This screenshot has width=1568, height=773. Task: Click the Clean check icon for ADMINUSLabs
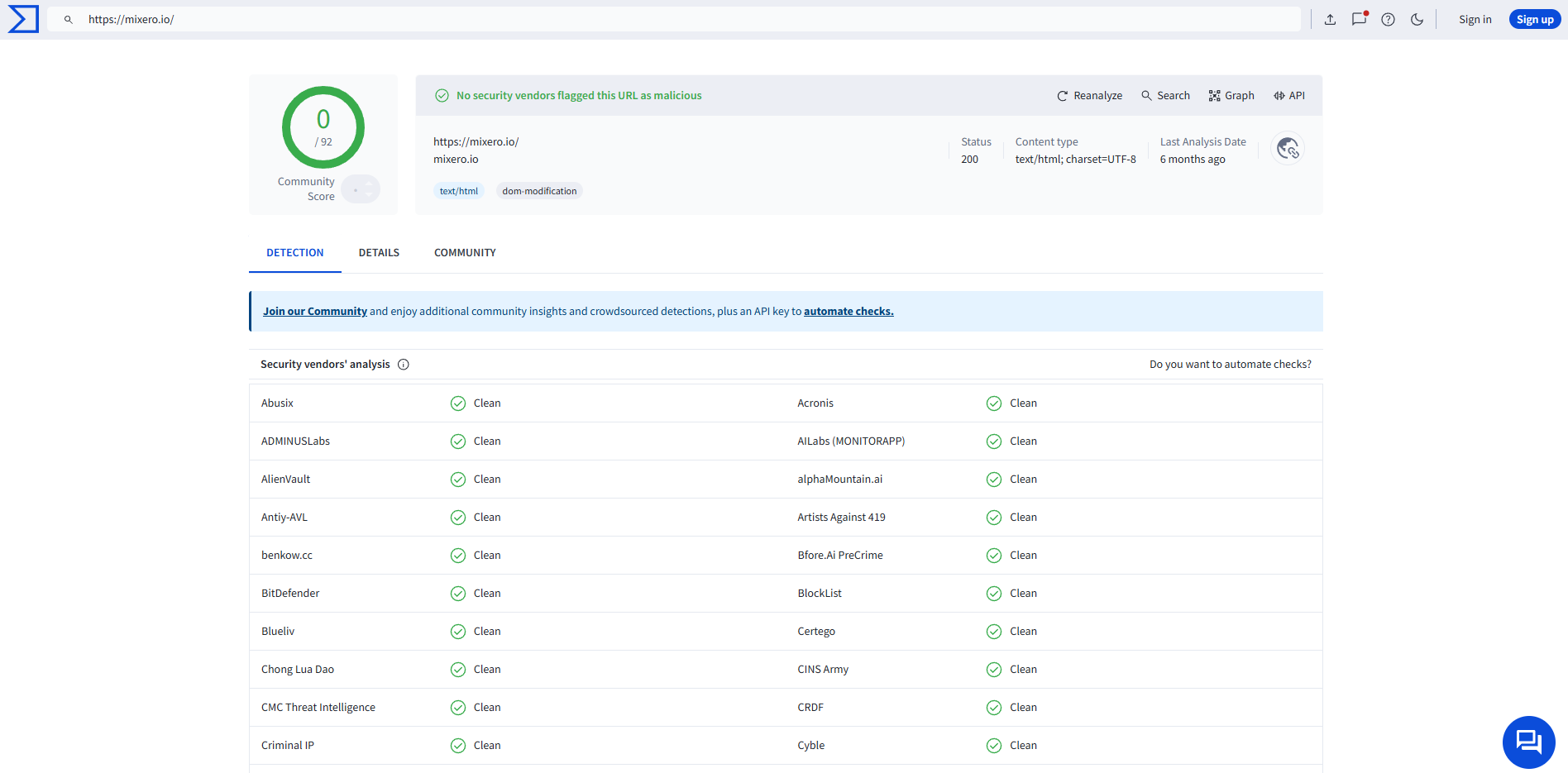458,441
